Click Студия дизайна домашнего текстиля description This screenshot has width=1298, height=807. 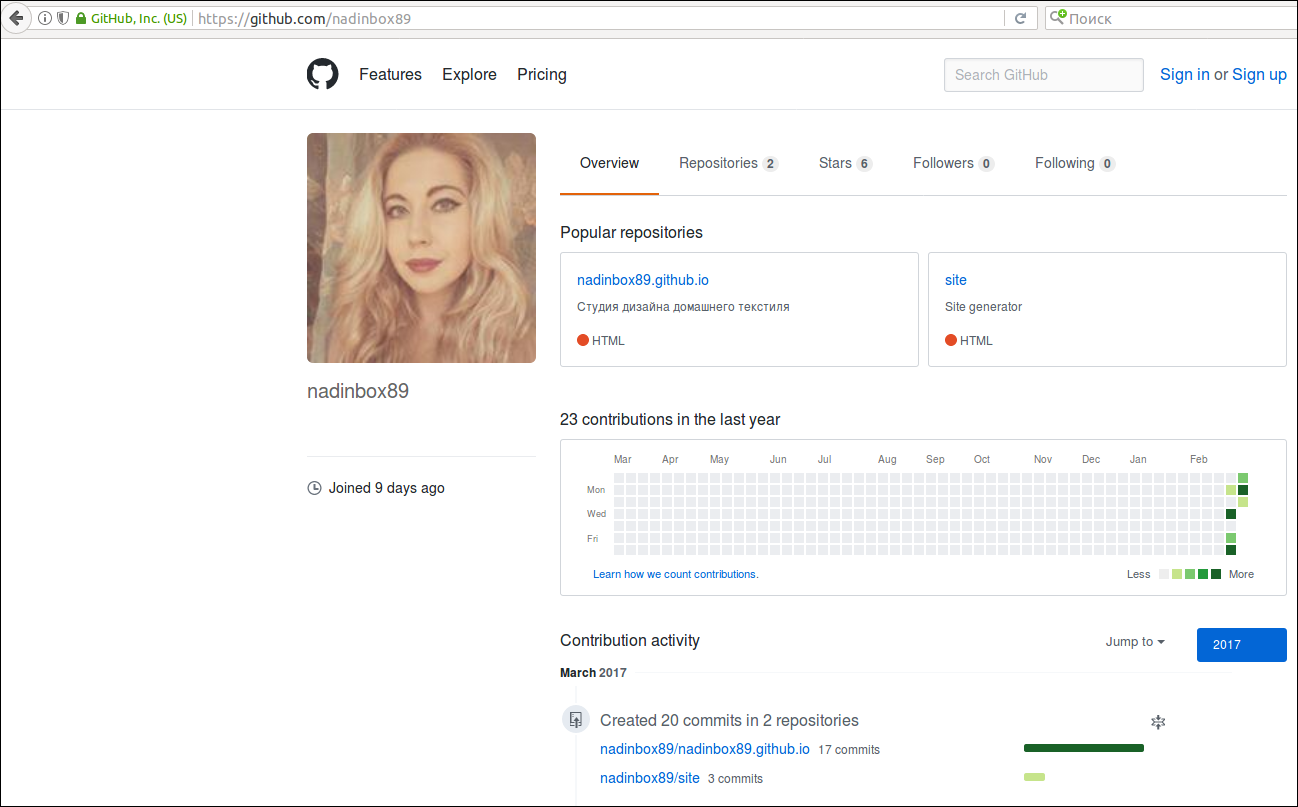click(683, 307)
